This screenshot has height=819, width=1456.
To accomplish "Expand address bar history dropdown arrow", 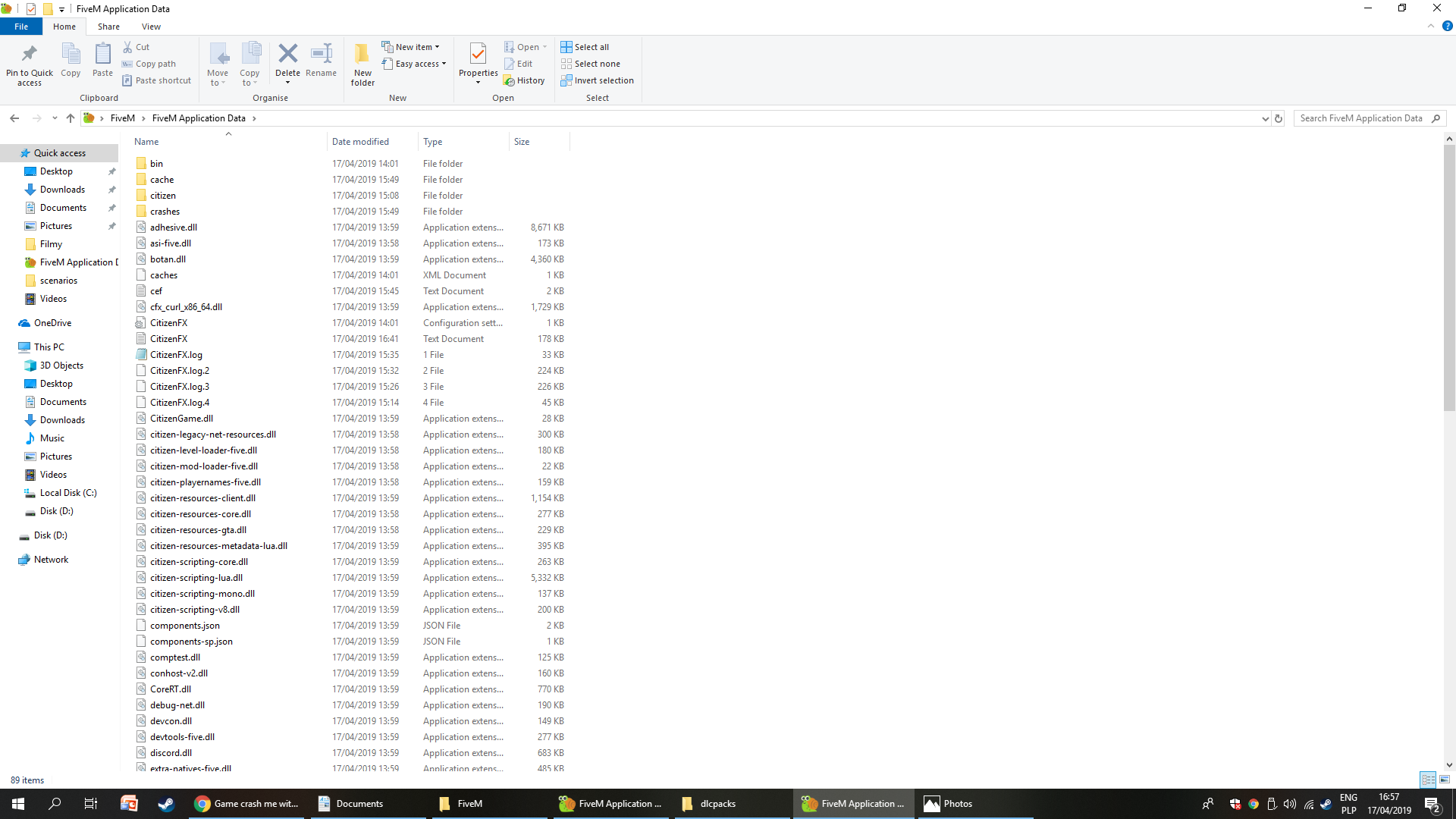I will tap(1265, 118).
